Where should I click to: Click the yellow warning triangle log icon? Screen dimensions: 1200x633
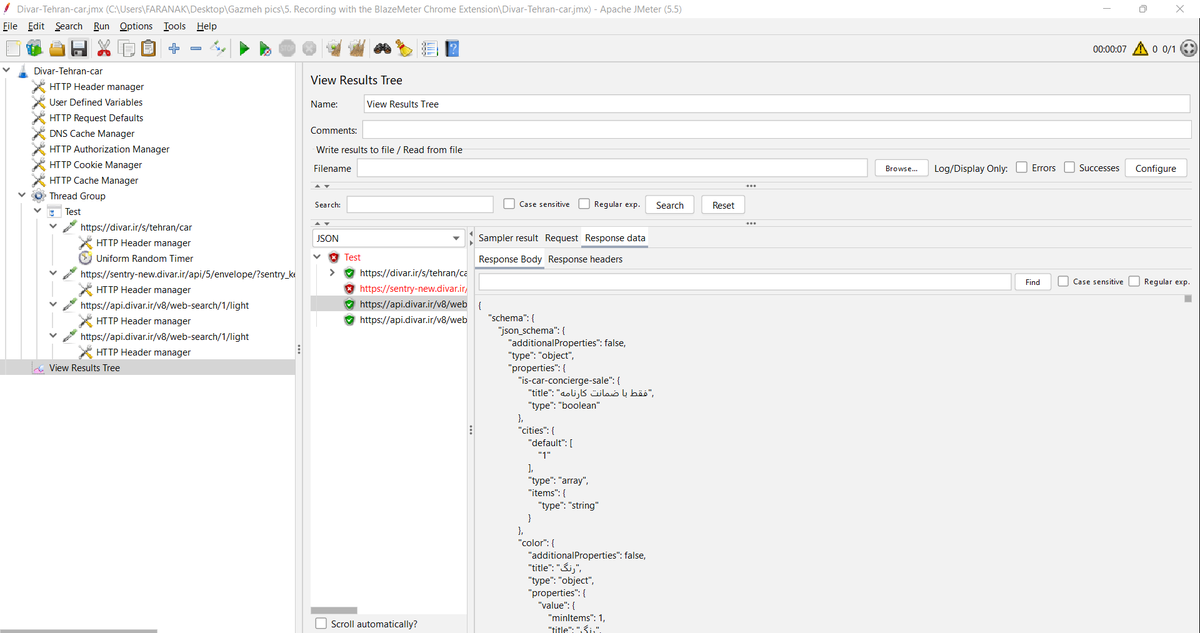click(1140, 48)
